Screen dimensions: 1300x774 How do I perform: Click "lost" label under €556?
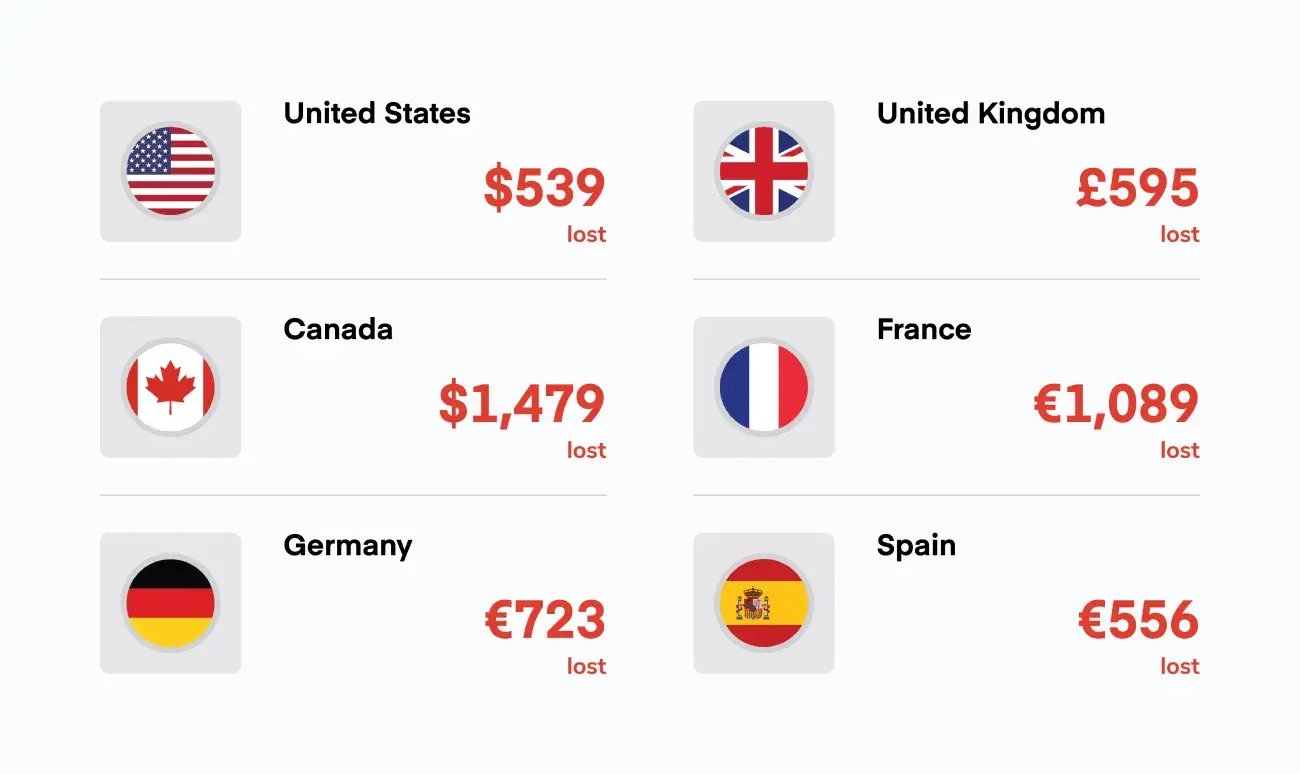[x=1179, y=667]
